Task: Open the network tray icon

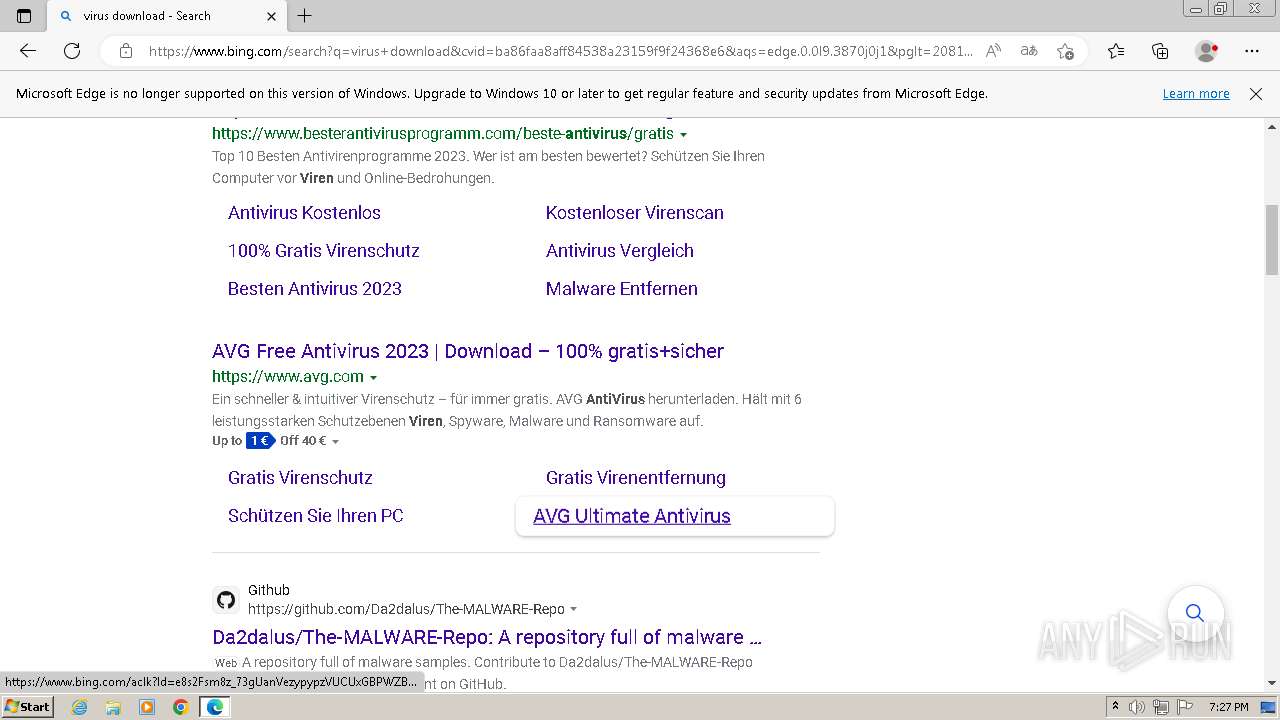Action: 1161,707
